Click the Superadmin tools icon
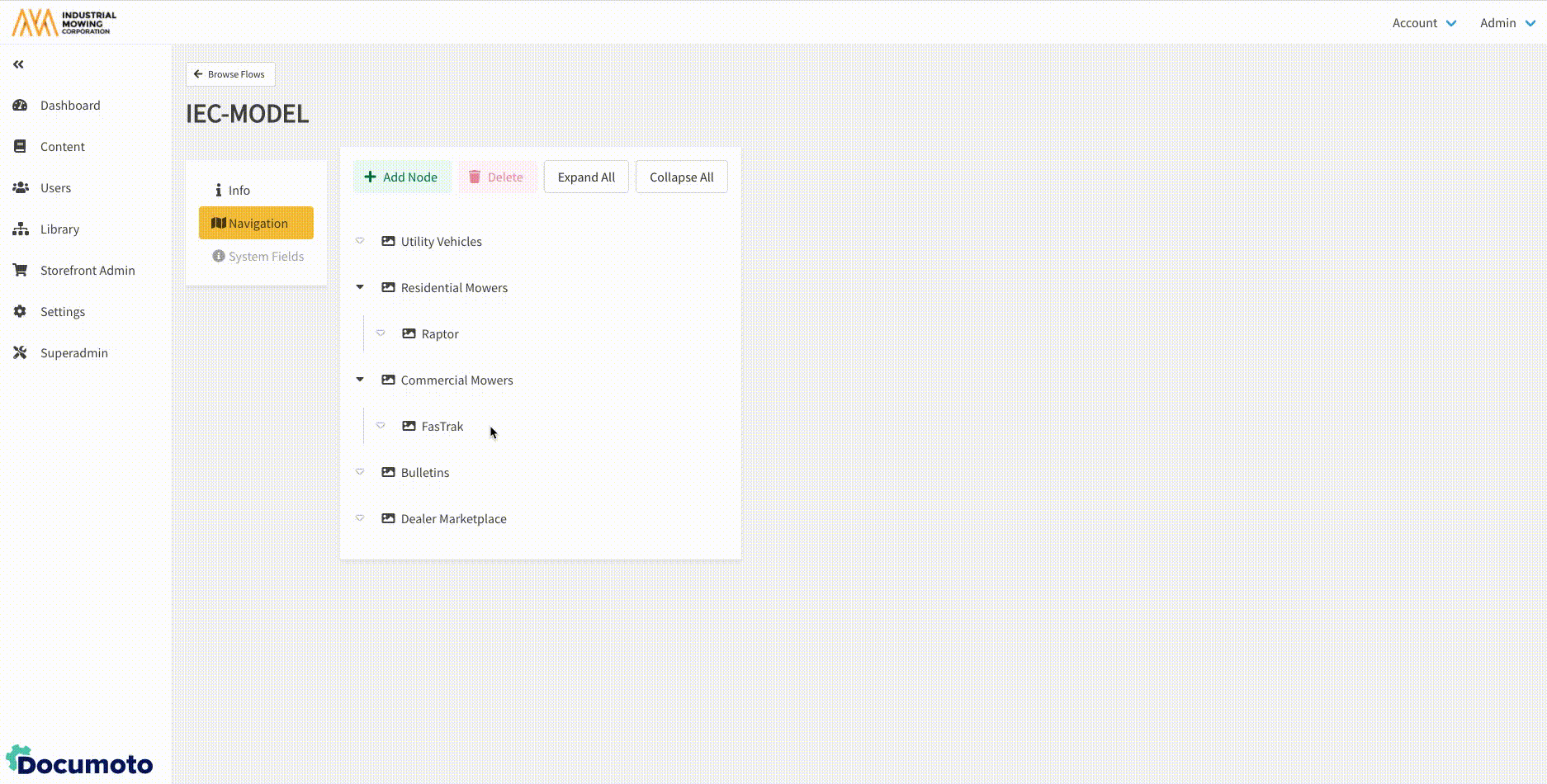 20,353
